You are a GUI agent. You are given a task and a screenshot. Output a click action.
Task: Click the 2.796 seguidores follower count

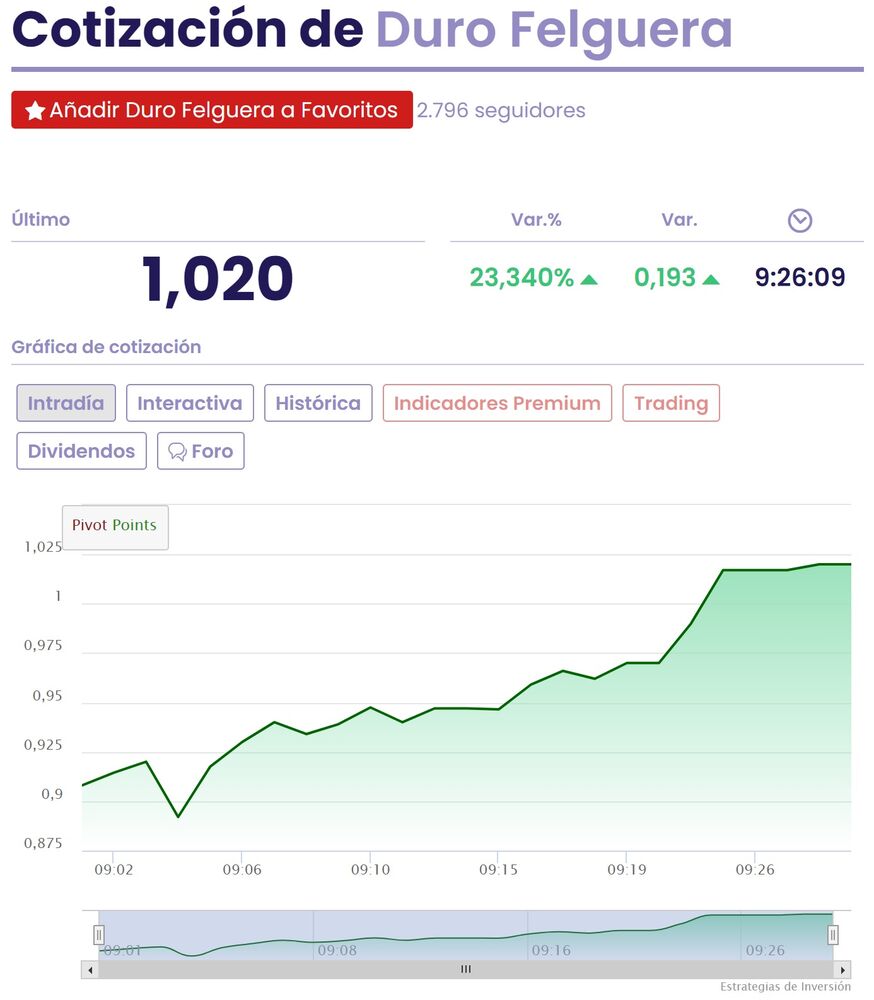501,111
